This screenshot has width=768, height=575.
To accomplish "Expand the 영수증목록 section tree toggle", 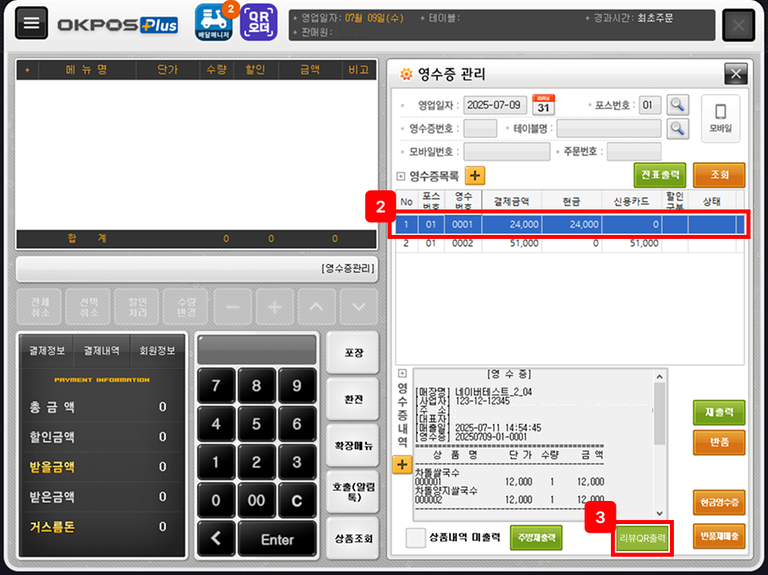I will tap(402, 176).
